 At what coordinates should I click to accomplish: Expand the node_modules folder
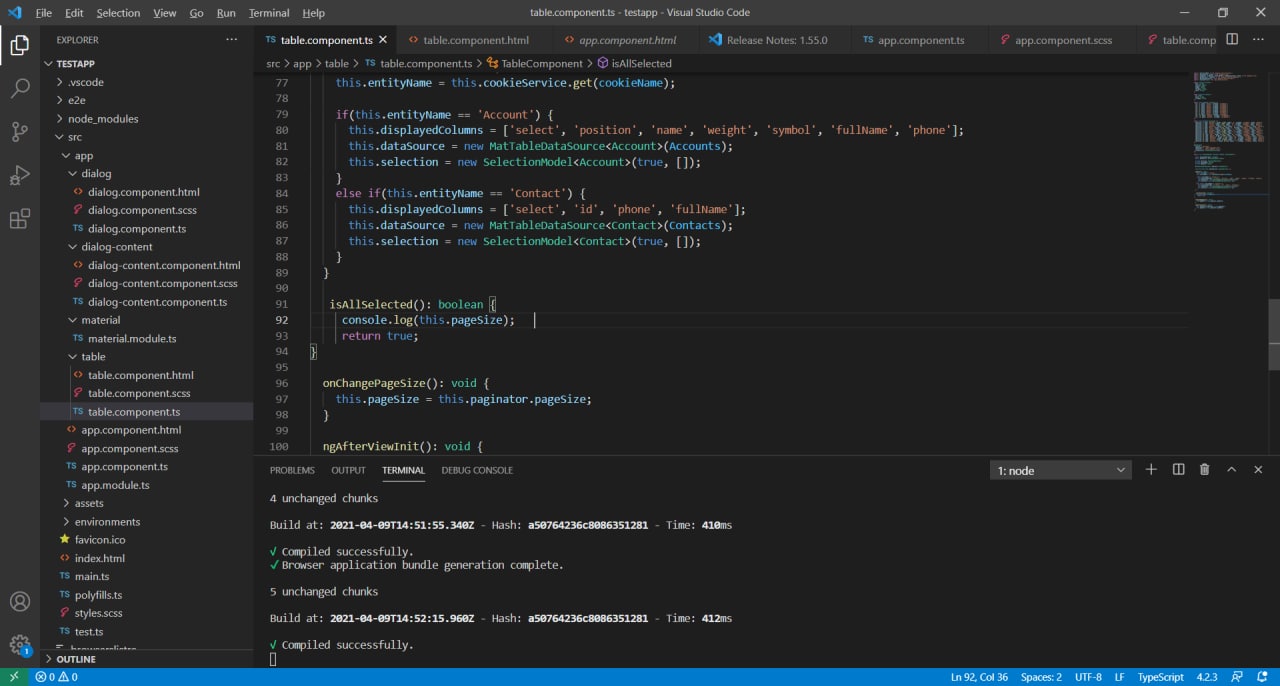pos(102,119)
